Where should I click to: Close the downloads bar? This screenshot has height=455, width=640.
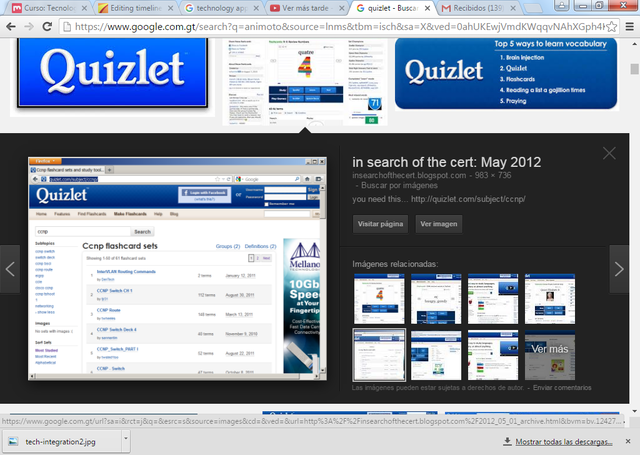(628, 441)
